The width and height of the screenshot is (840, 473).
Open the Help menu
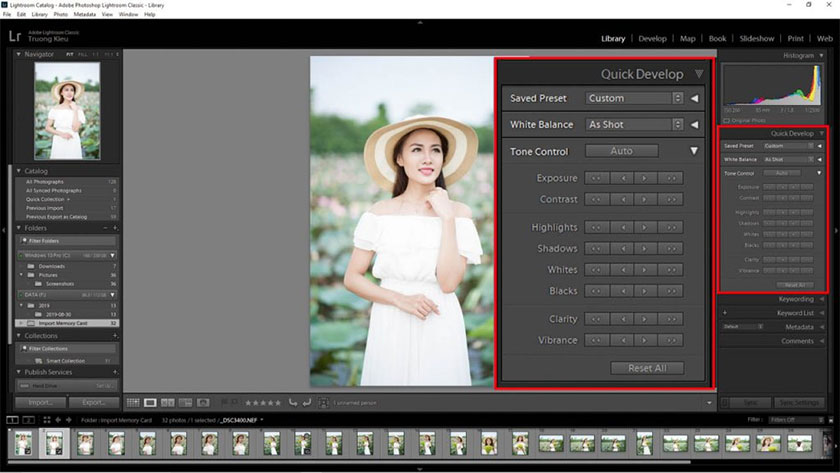(x=149, y=14)
